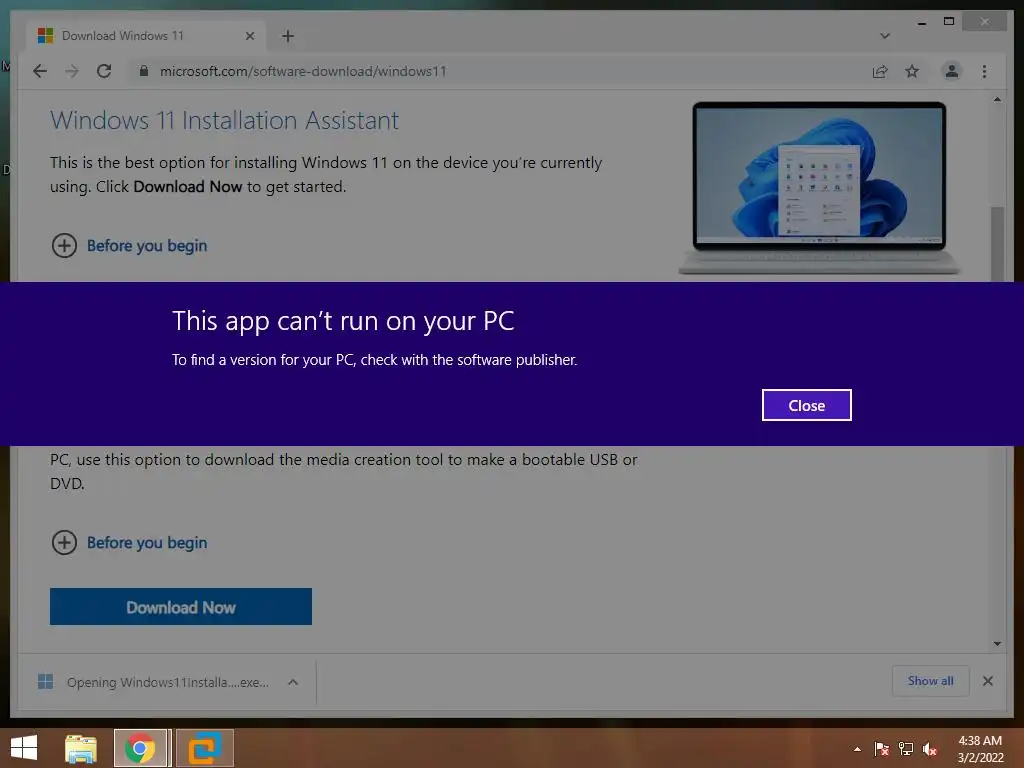Click the Download Now button
The width and height of the screenshot is (1024, 768).
pyautogui.click(x=181, y=607)
